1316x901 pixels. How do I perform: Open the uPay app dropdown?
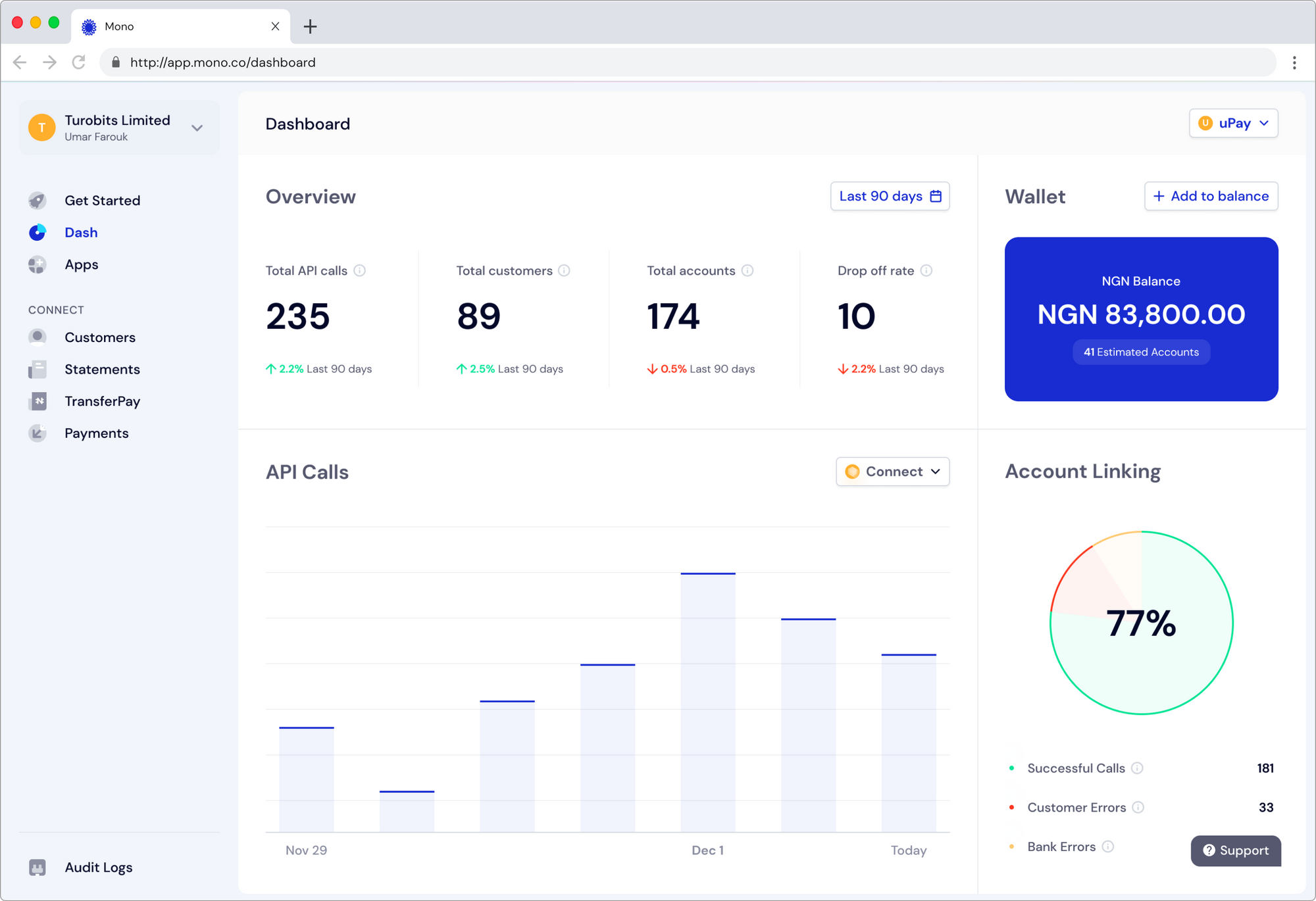1233,124
